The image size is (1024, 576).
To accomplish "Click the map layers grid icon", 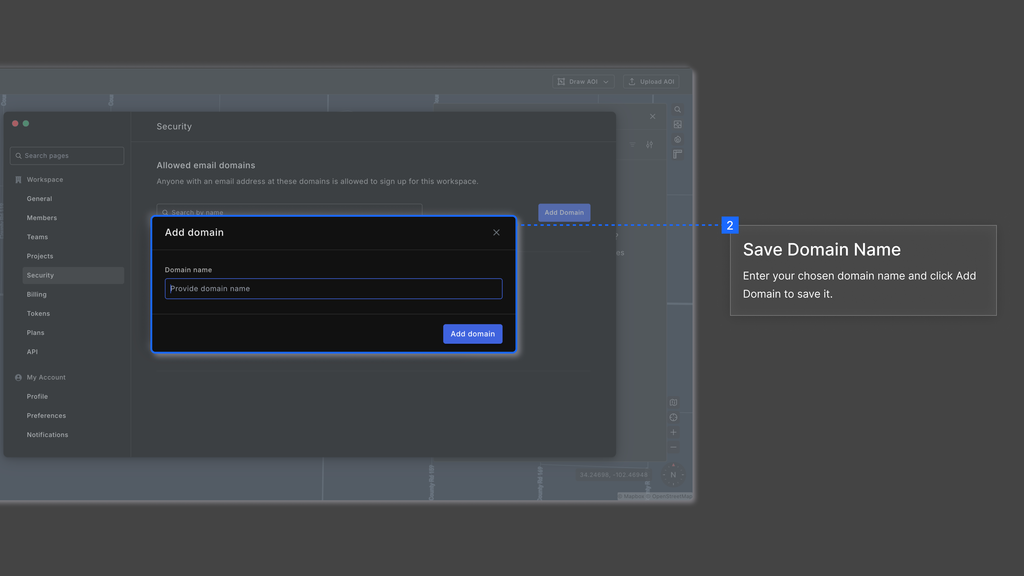I will (x=677, y=125).
